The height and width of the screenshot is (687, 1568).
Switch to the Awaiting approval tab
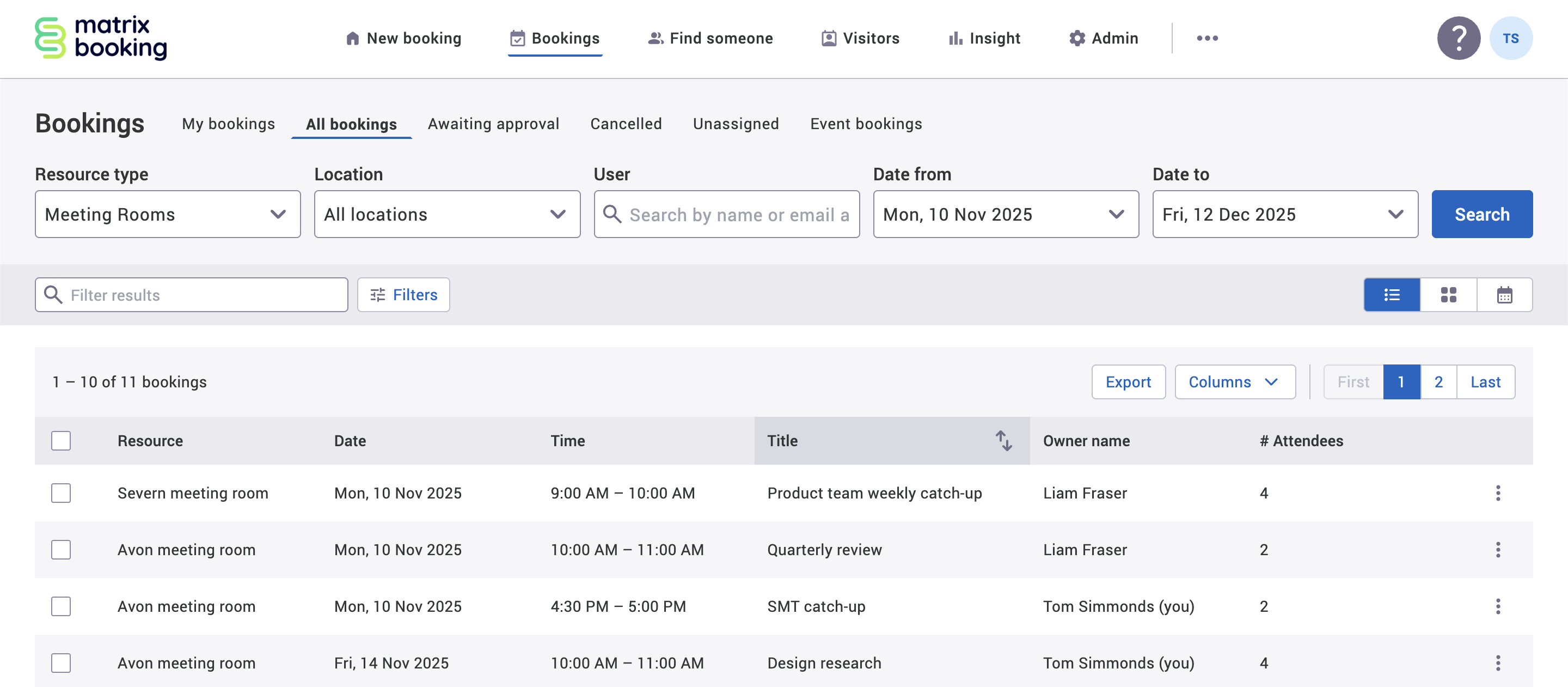(x=493, y=124)
